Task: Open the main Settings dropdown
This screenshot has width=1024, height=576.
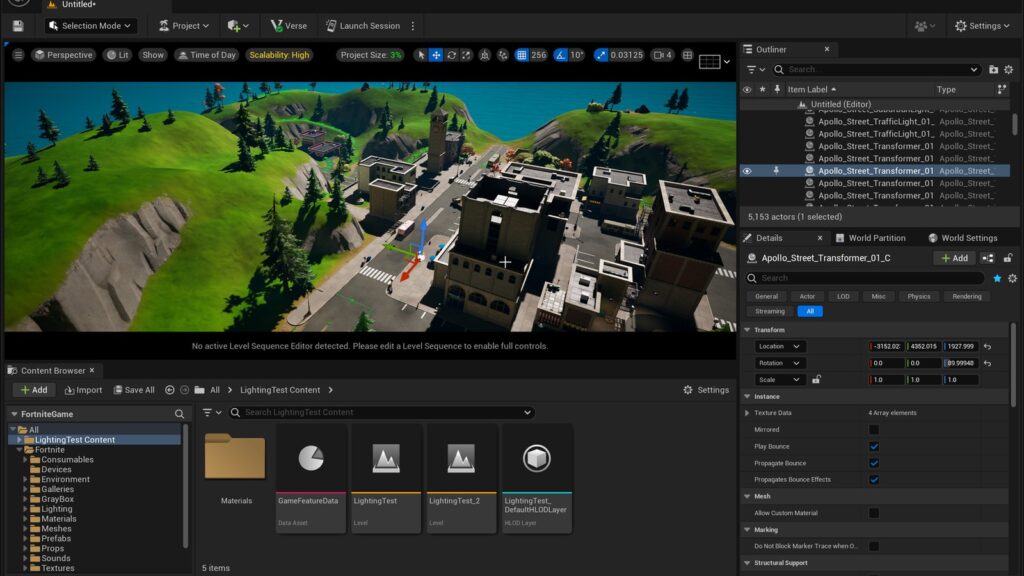Action: click(982, 26)
